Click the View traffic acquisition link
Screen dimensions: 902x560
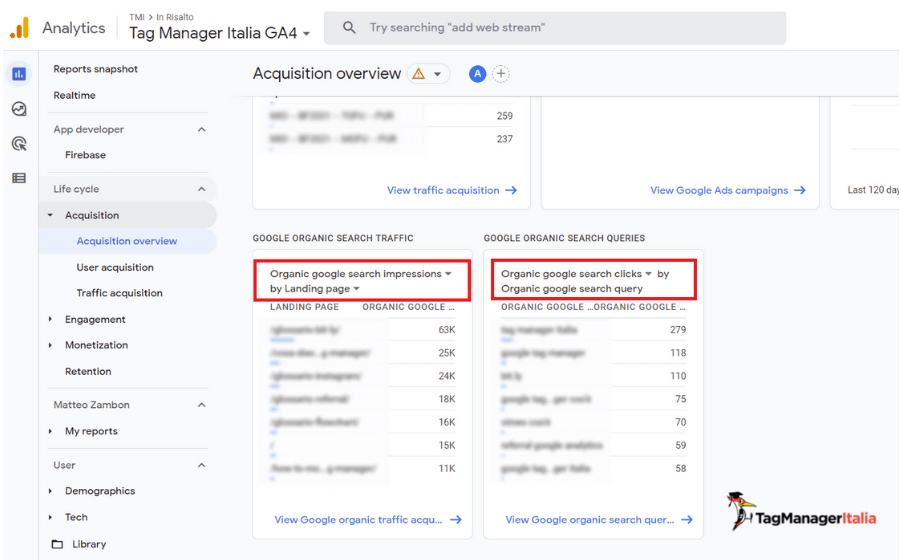[443, 191]
